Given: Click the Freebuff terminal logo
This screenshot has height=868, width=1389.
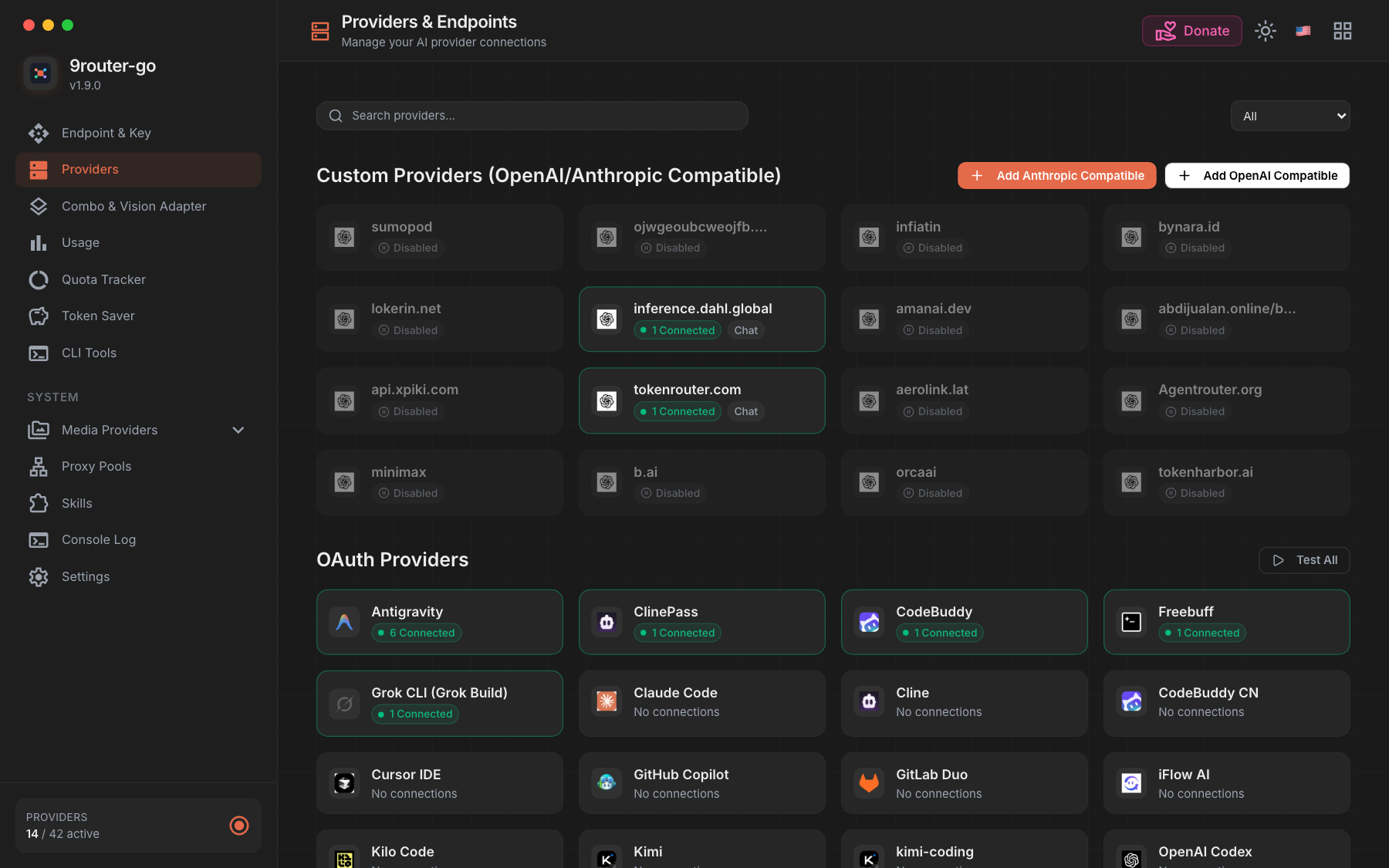Looking at the screenshot, I should pos(1131,622).
